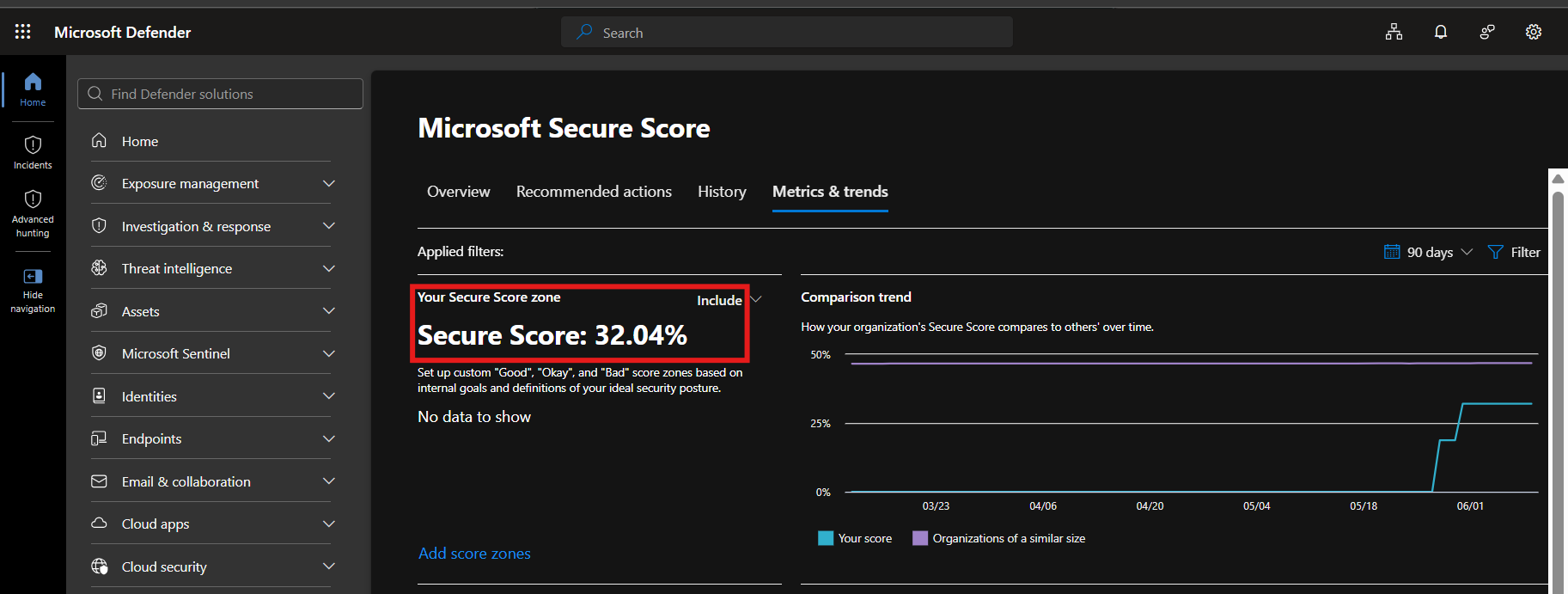Click the top Search input field
Image resolution: width=1568 pixels, height=594 pixels.
pos(787,32)
